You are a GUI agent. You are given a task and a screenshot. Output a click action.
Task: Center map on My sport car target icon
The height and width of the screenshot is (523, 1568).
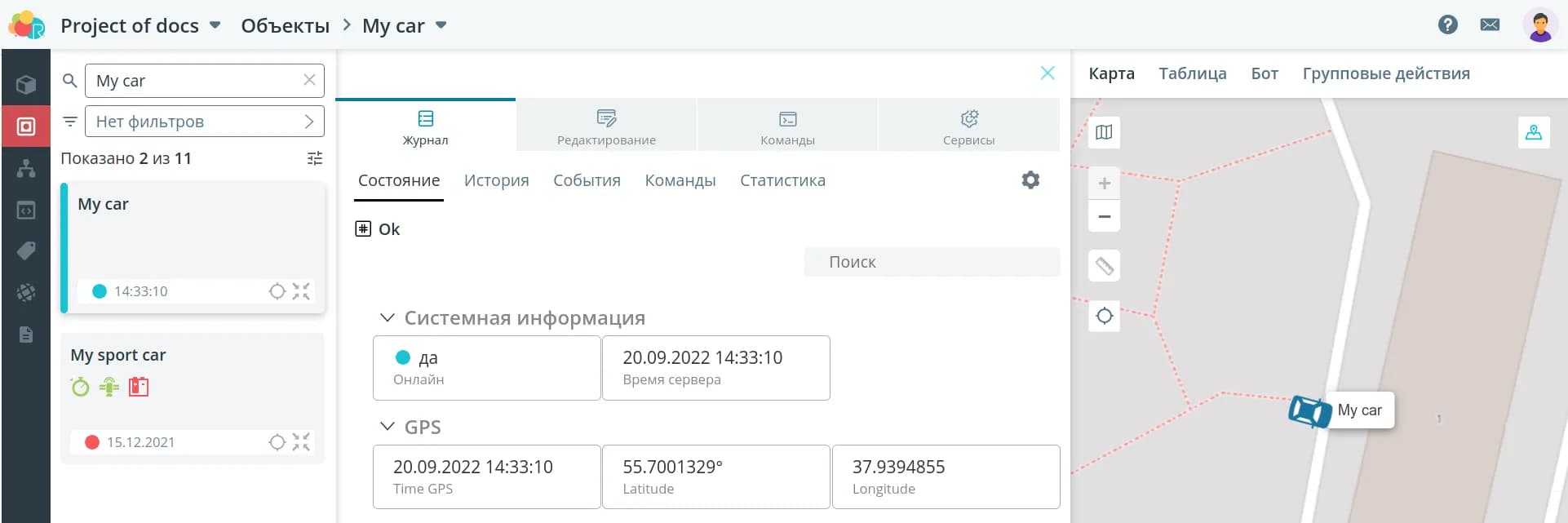pos(277,442)
